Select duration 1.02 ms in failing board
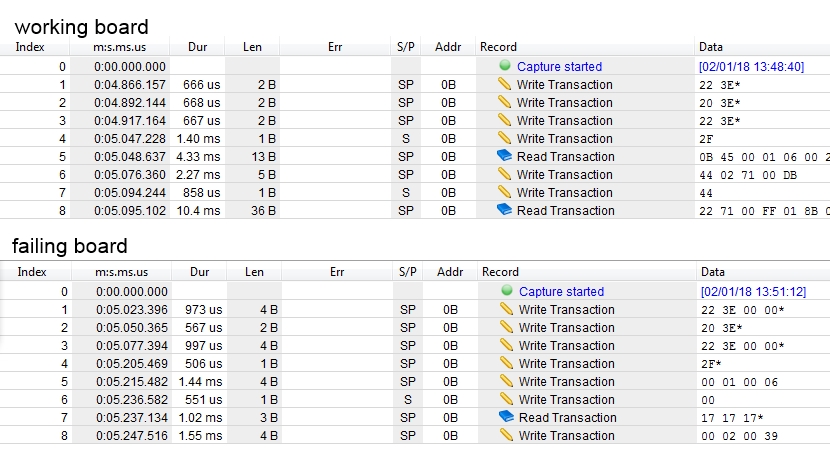The width and height of the screenshot is (830, 452). click(200, 418)
